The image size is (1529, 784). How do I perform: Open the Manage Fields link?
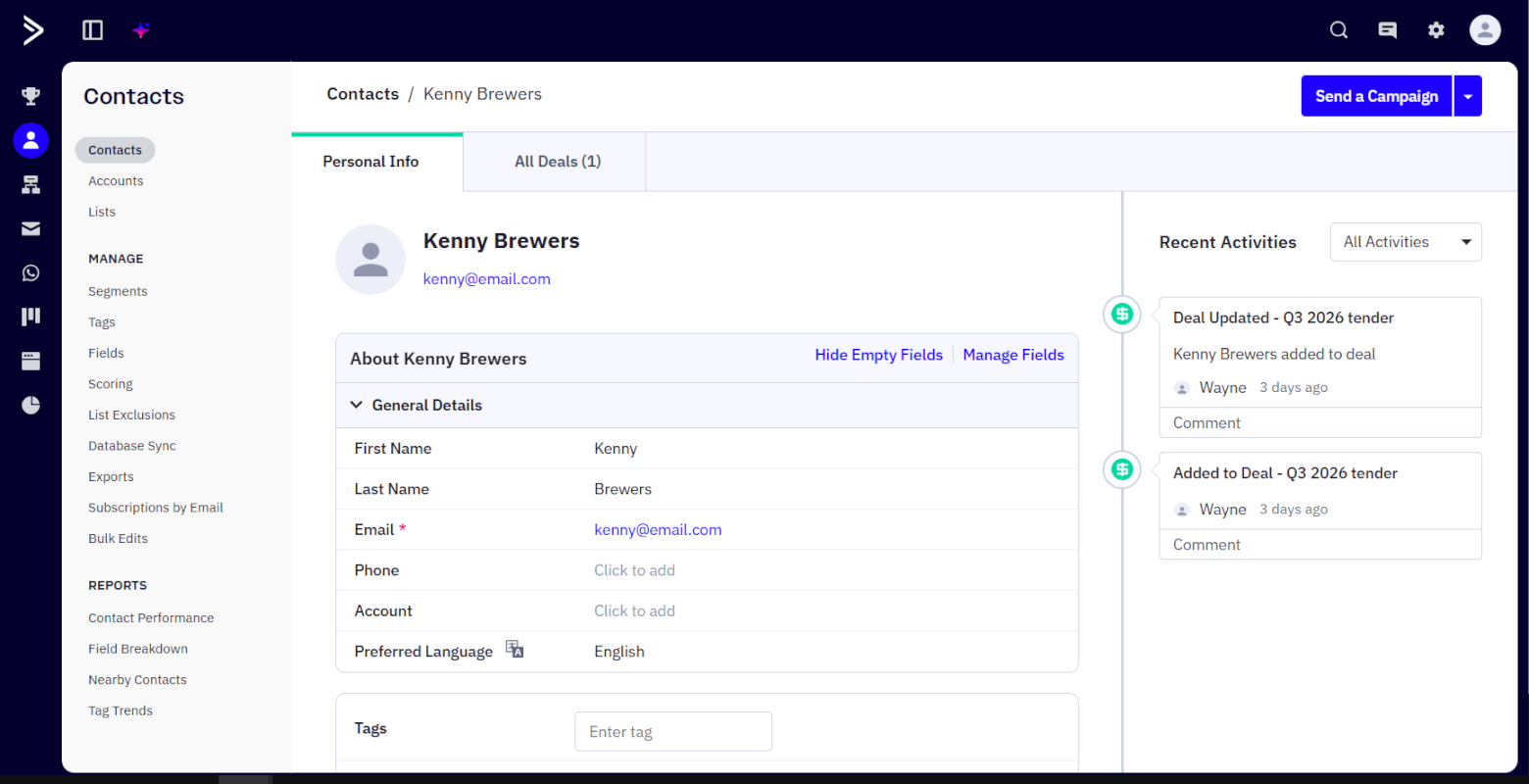pos(1012,355)
